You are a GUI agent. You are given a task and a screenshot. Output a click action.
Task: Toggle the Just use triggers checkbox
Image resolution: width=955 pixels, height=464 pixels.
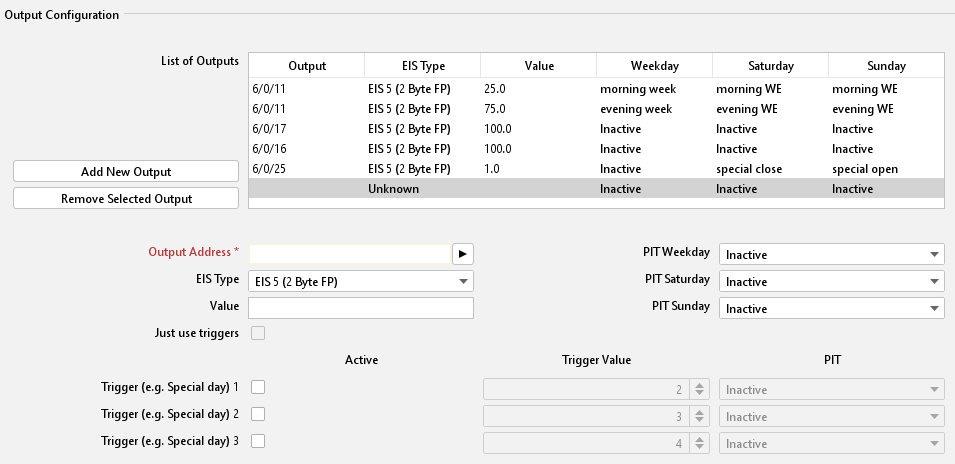coord(258,333)
